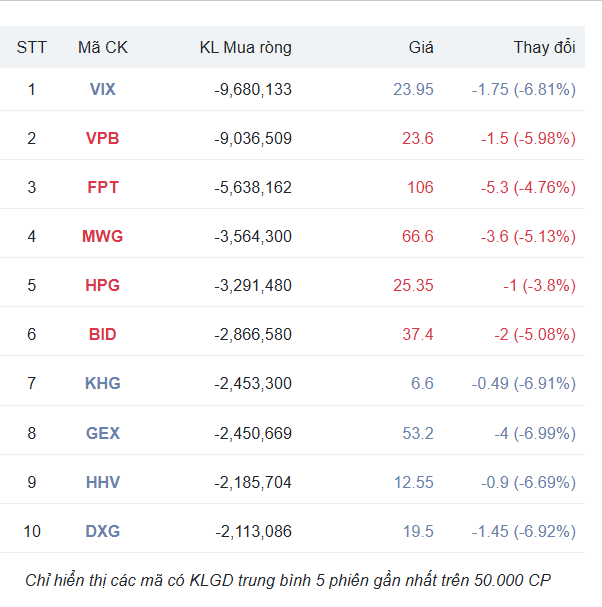Select net volume -9,680,133 for VIX
The image size is (602, 607).
pos(253,90)
